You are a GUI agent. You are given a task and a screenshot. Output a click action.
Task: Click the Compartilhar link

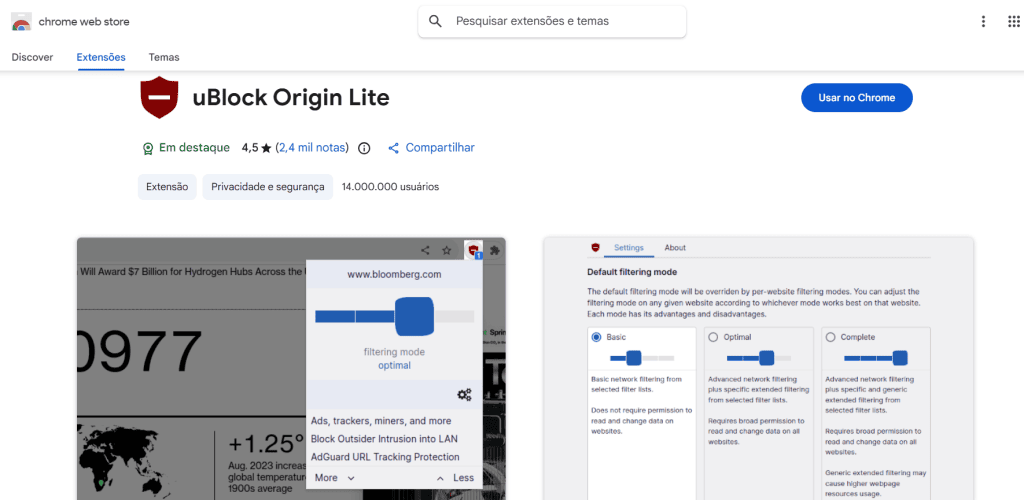tap(440, 148)
